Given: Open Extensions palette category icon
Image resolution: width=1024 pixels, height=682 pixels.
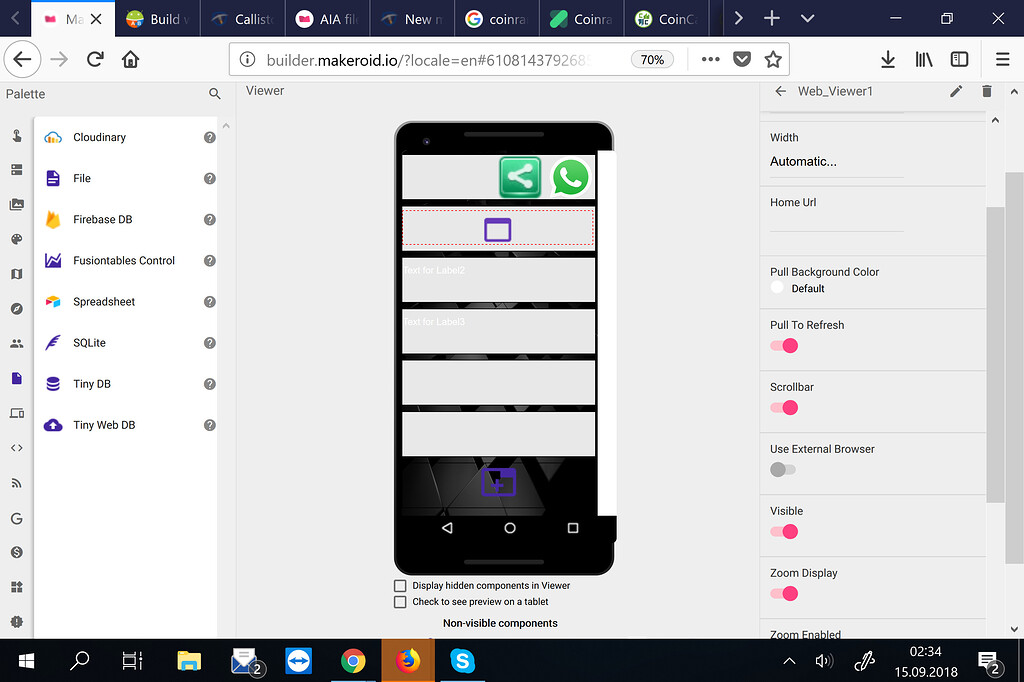Looking at the screenshot, I should (17, 587).
